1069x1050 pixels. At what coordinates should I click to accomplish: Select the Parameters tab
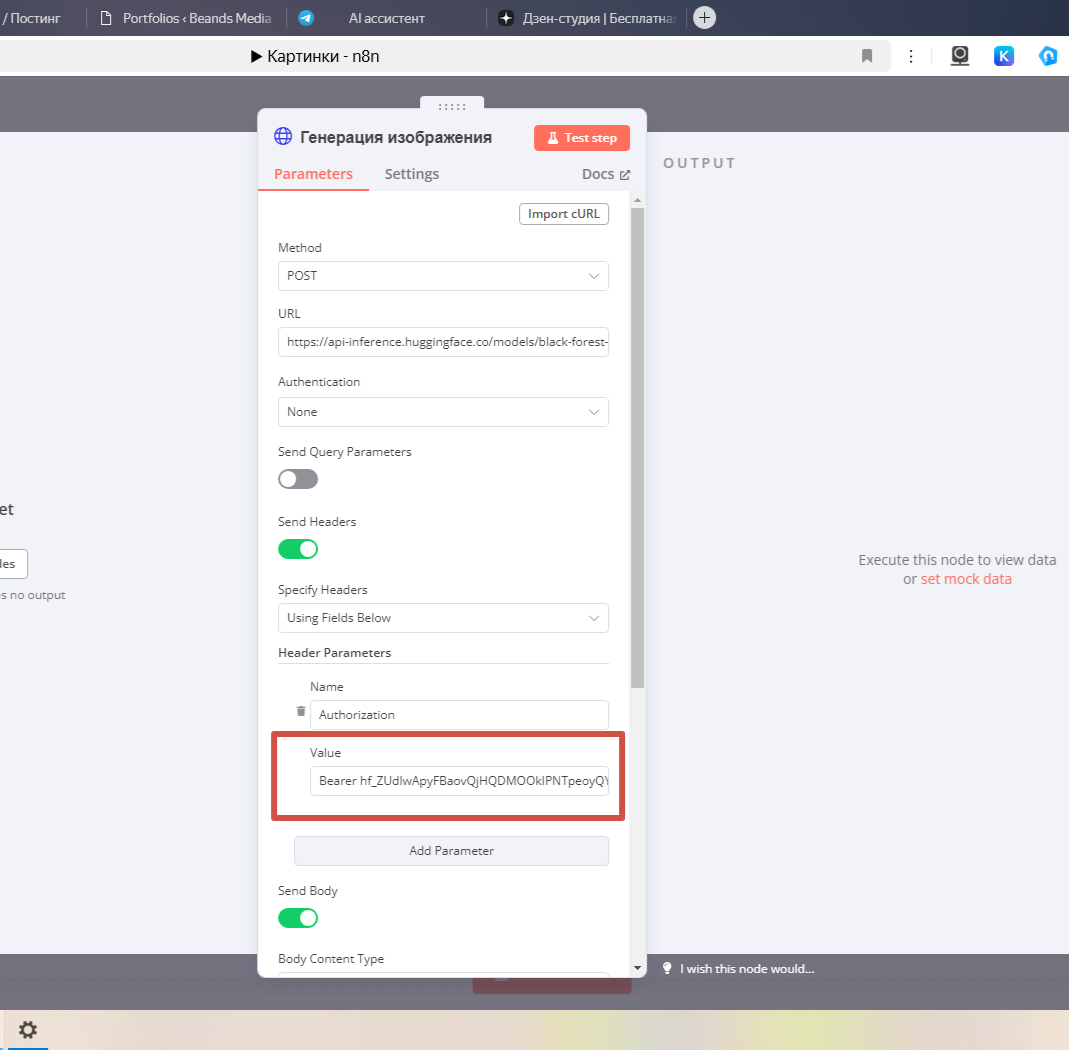tap(313, 174)
